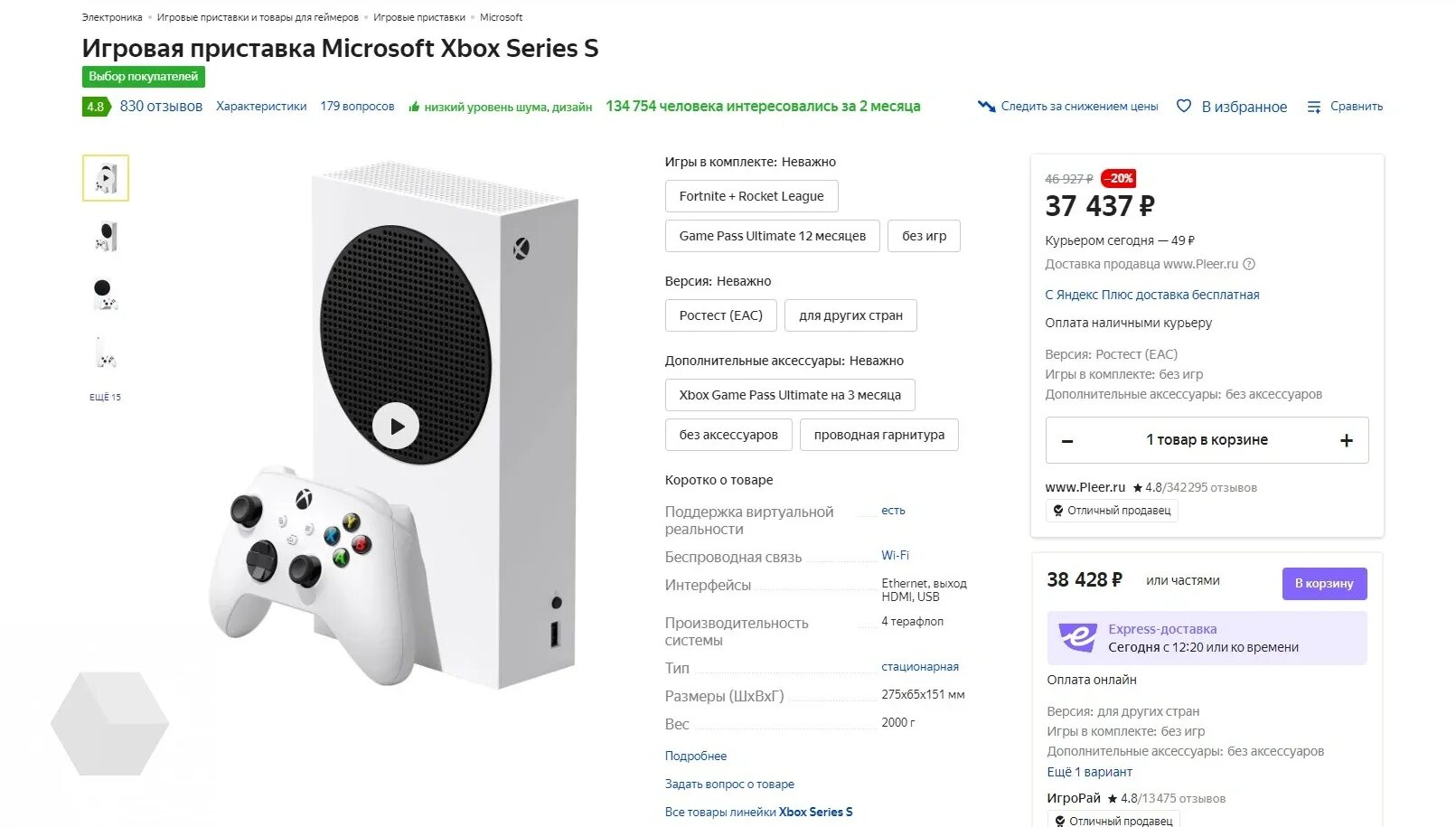Select 'Ростест (EAC)' version option
This screenshot has height=827, width=1456.
(x=720, y=315)
